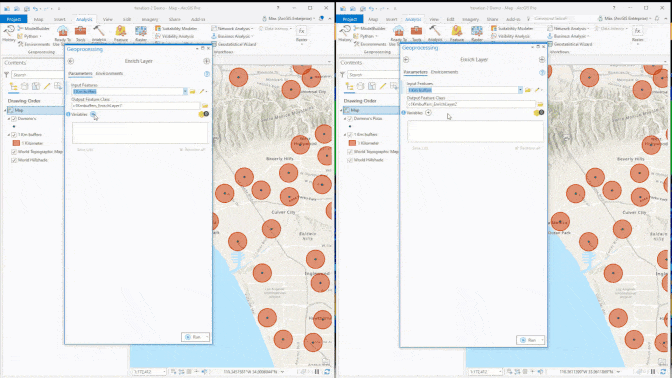Image resolution: width=672 pixels, height=378 pixels.
Task: Open the Tools toolbox in right window
Action: tap(417, 33)
